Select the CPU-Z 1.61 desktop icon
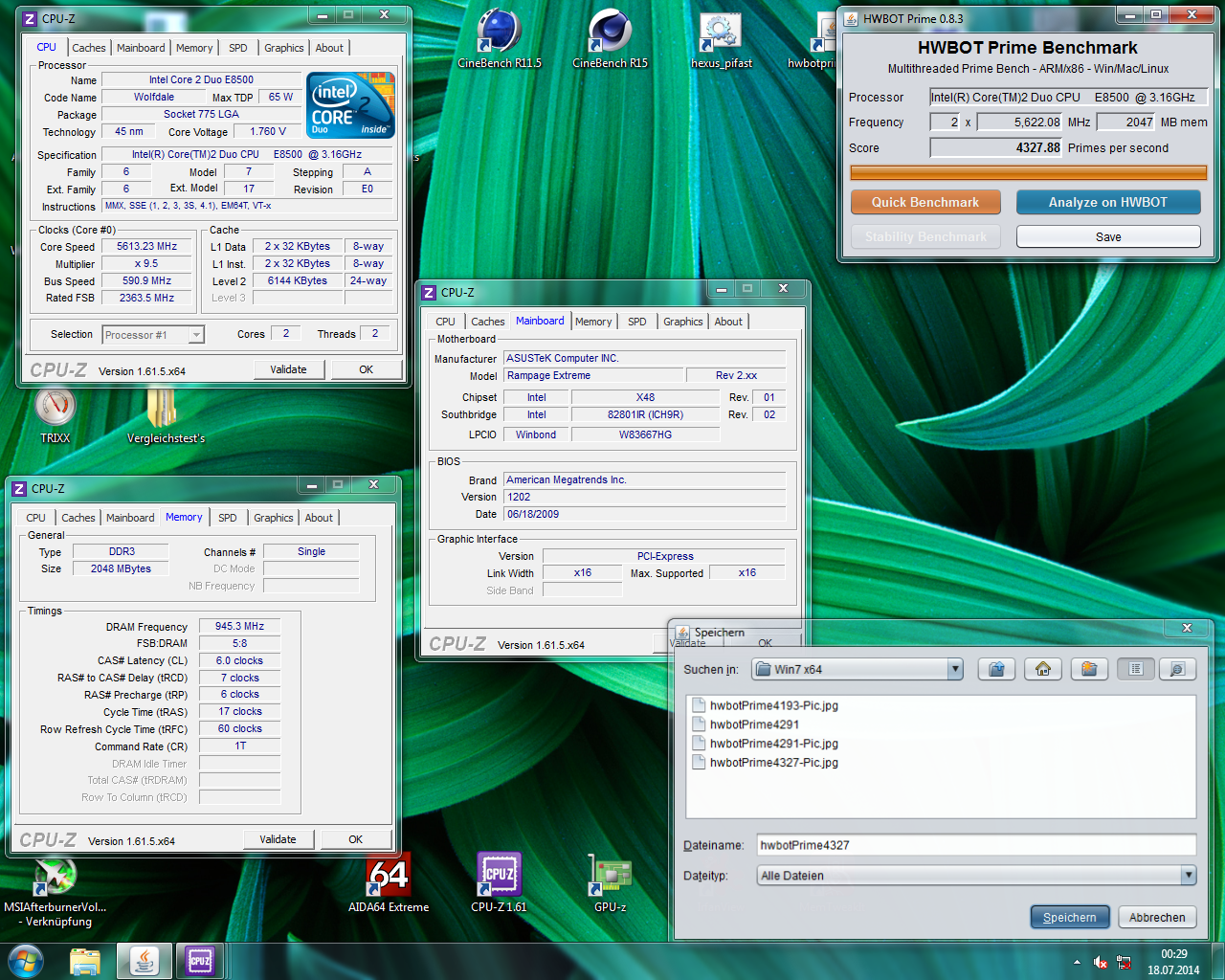 (x=499, y=882)
